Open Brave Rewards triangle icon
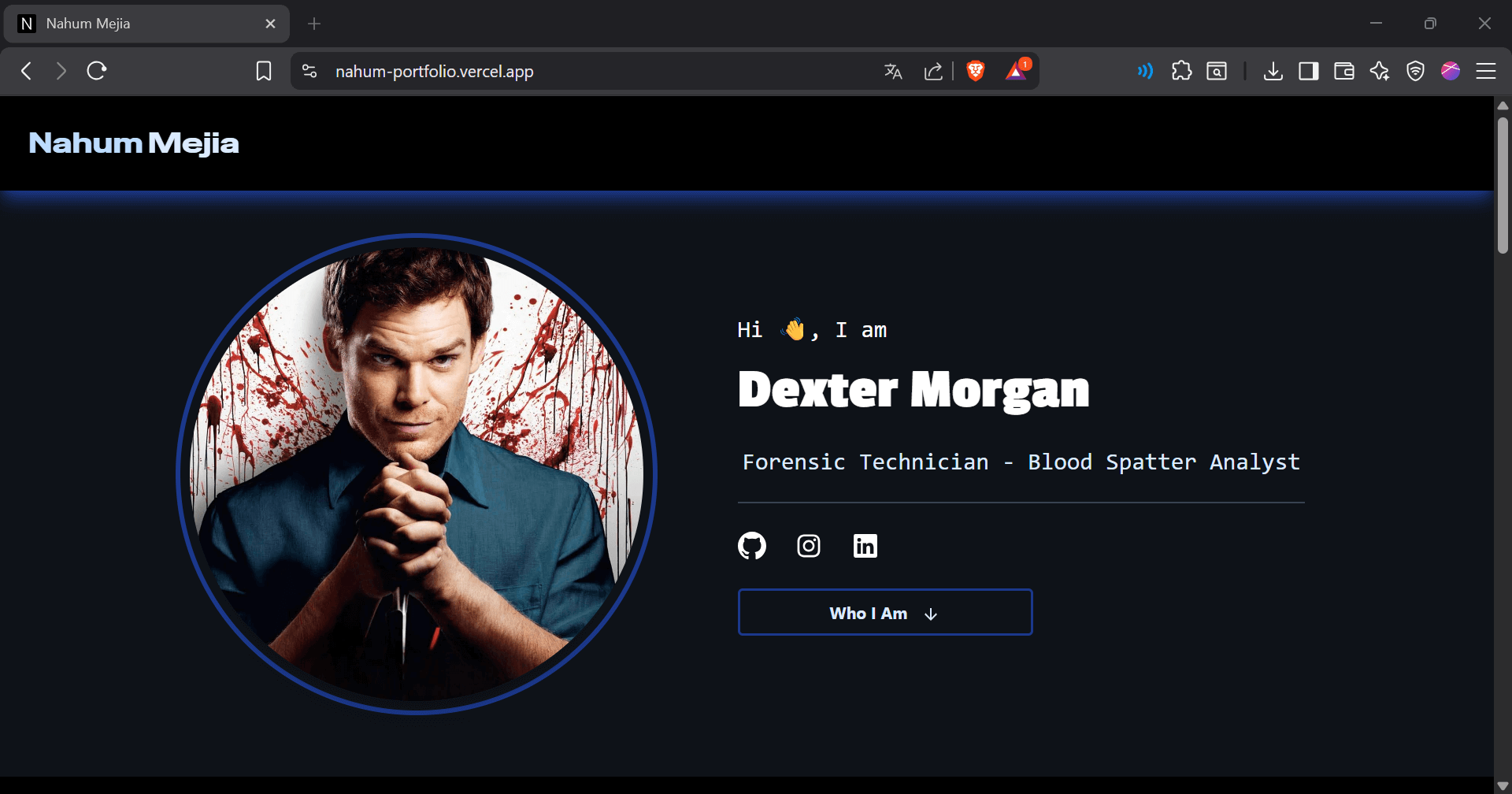1512x794 pixels. (x=1017, y=71)
